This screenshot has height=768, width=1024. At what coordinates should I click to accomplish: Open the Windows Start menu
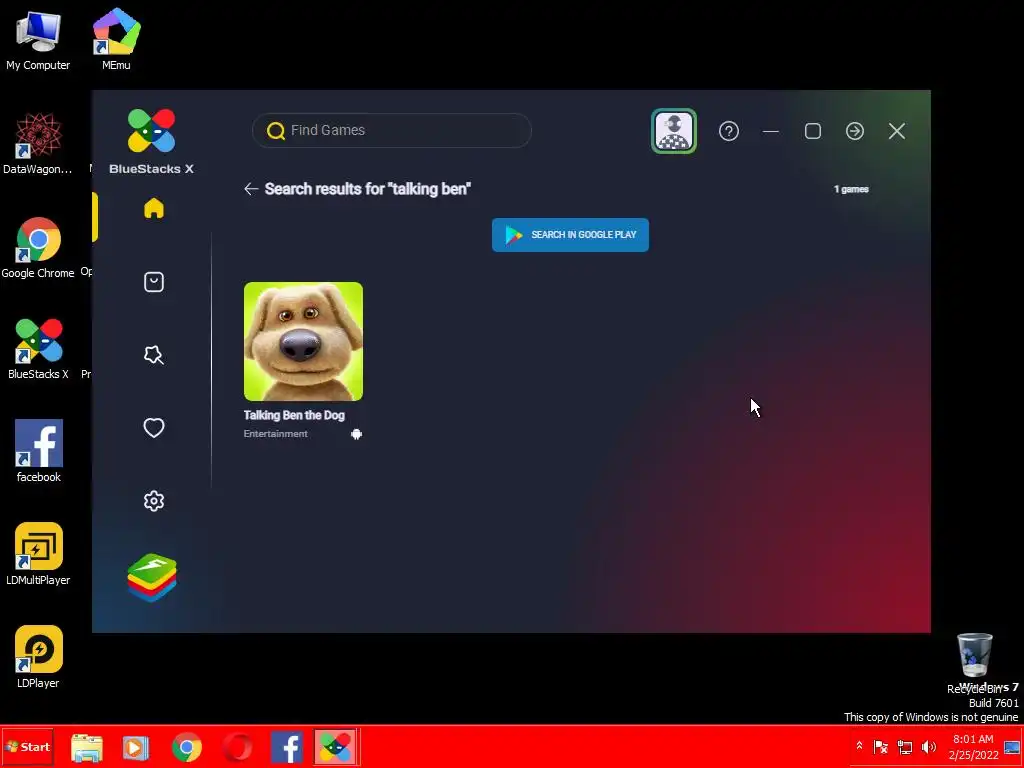(x=27, y=747)
